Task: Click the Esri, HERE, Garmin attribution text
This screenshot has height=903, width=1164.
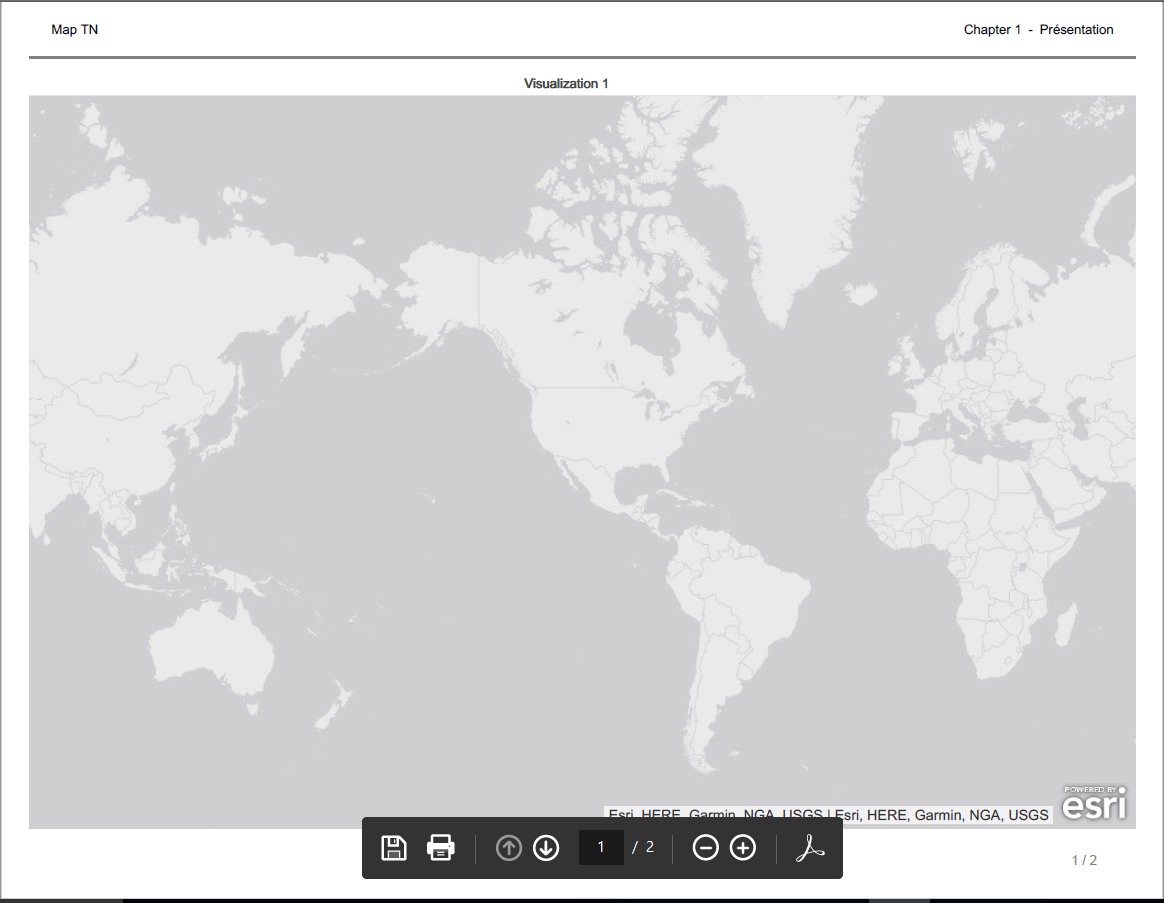Action: (828, 815)
